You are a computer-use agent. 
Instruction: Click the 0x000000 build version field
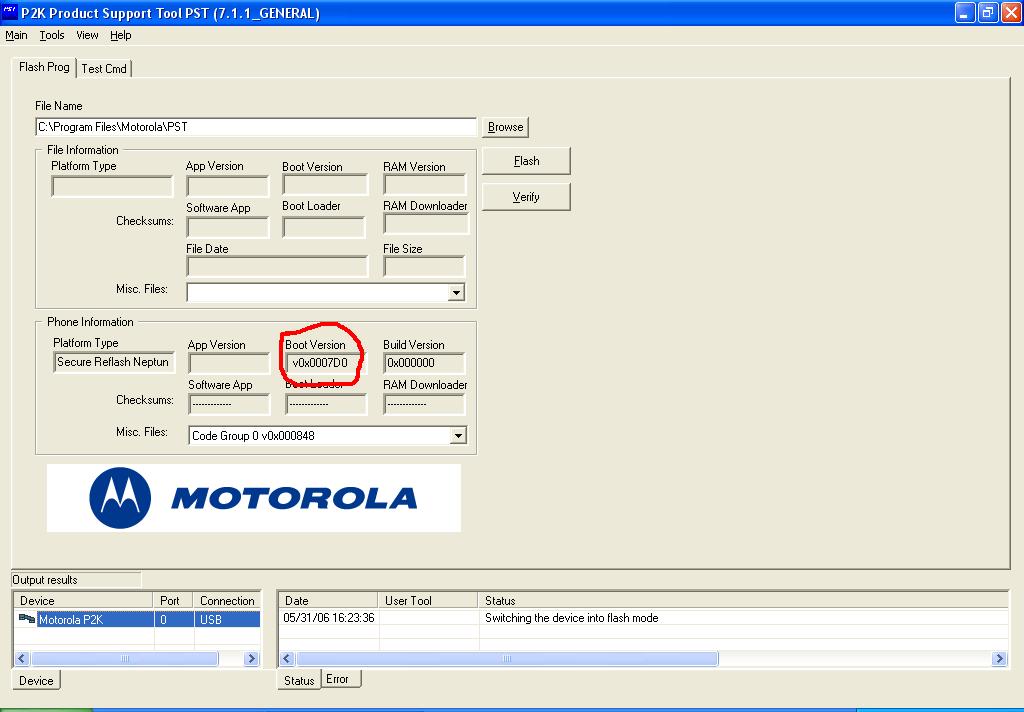click(x=424, y=363)
